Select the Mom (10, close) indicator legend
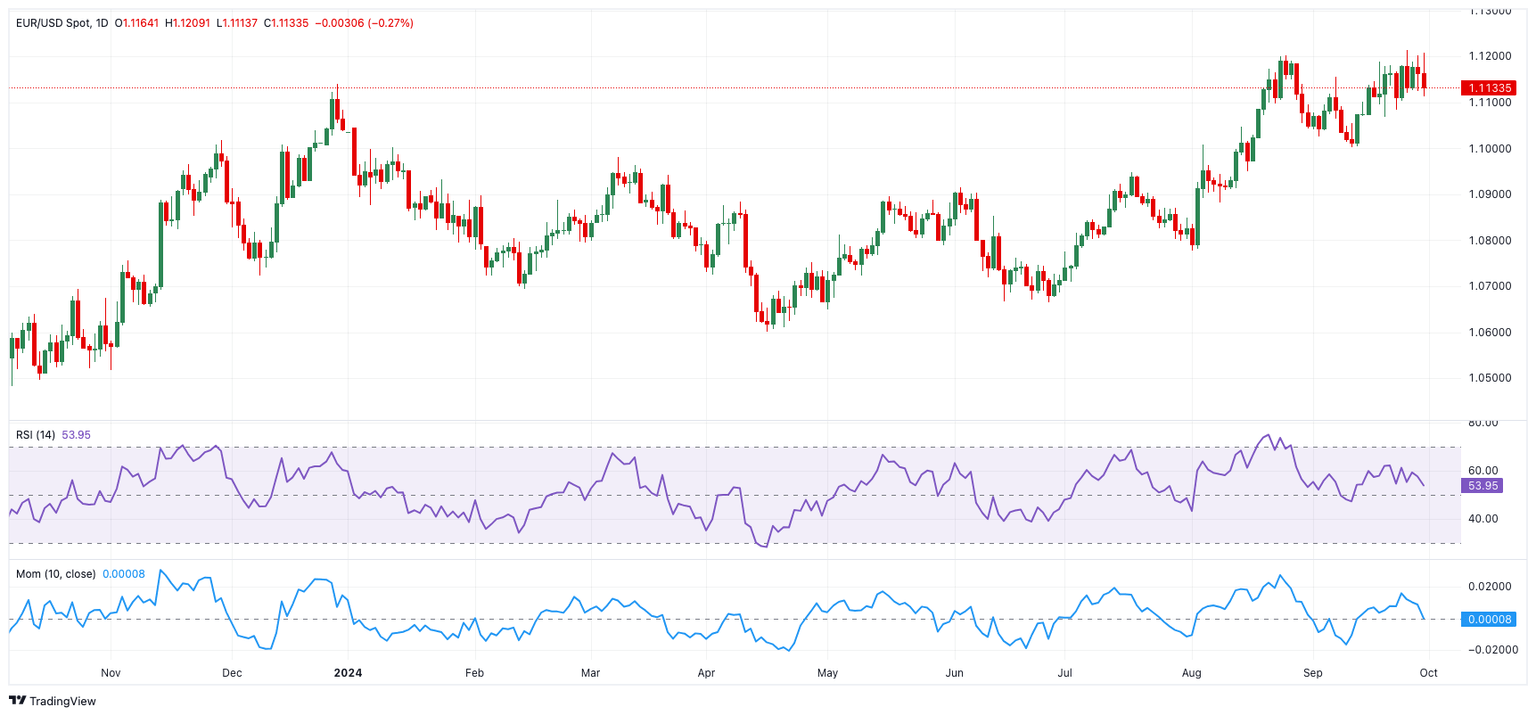The image size is (1536, 716). pos(56,574)
